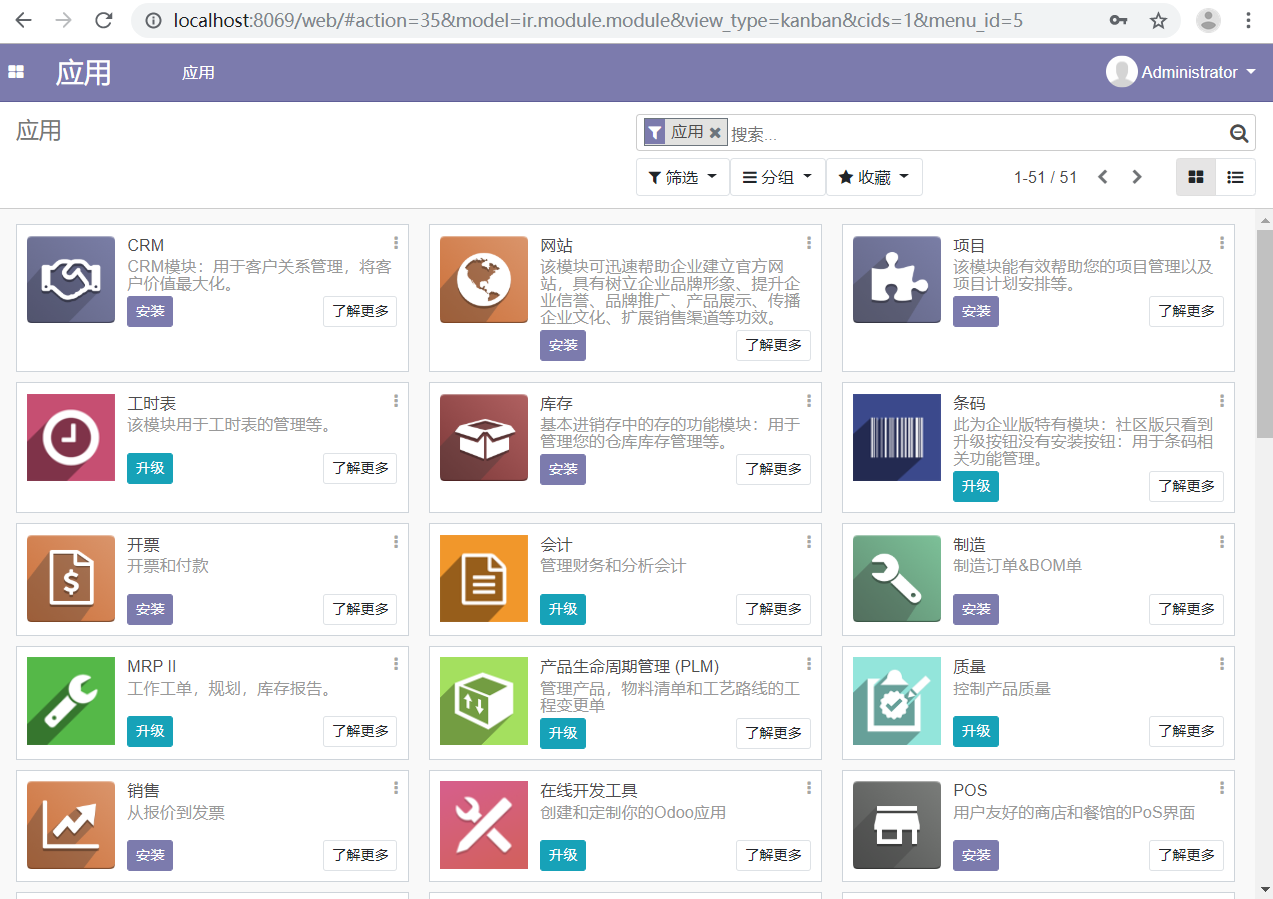This screenshot has width=1273, height=899.
Task: Click the 库存 box app icon
Action: pyautogui.click(x=483, y=437)
